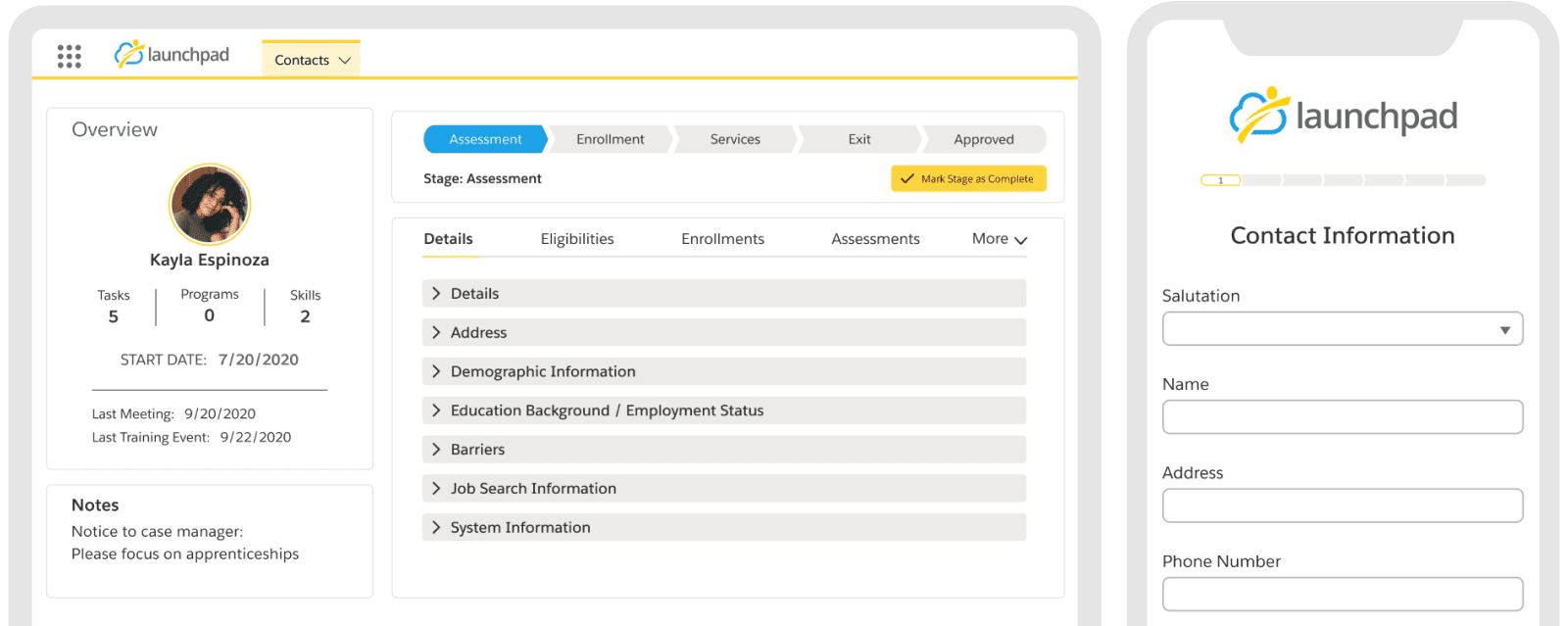Screen dimensions: 1568x626
Task: Click the Overview heading
Action: tap(115, 129)
